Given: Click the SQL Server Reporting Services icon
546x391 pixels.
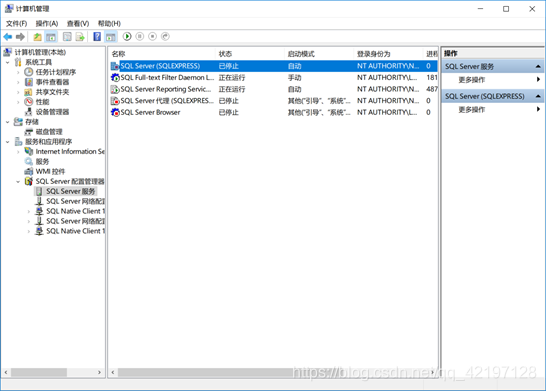Looking at the screenshot, I should 115,89.
